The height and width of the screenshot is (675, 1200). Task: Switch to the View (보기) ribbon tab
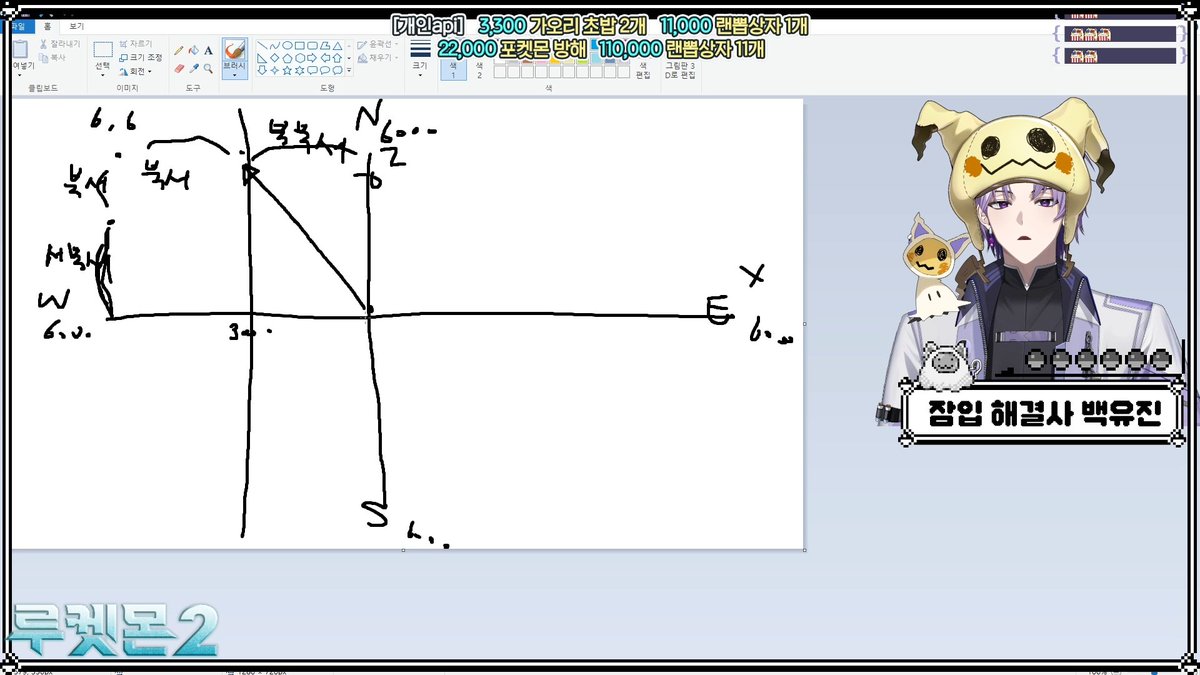[x=76, y=26]
